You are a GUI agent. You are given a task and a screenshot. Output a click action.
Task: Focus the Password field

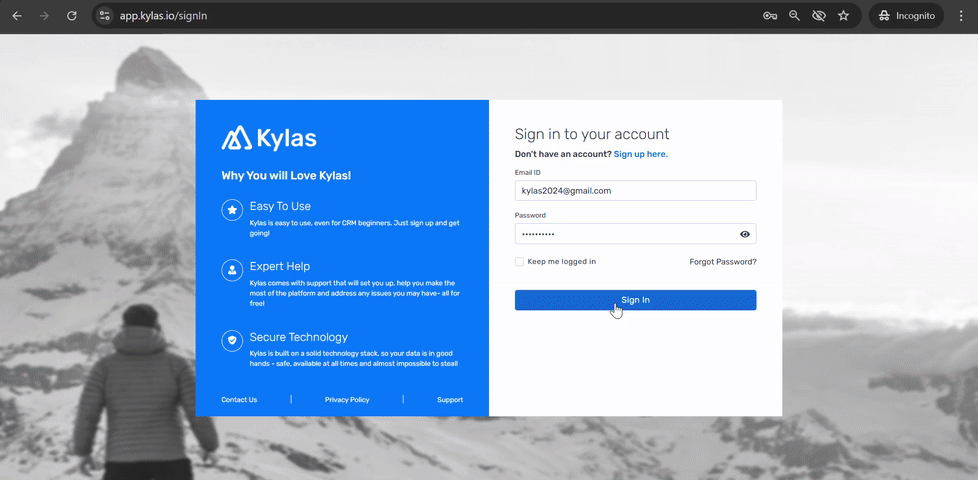[636, 234]
